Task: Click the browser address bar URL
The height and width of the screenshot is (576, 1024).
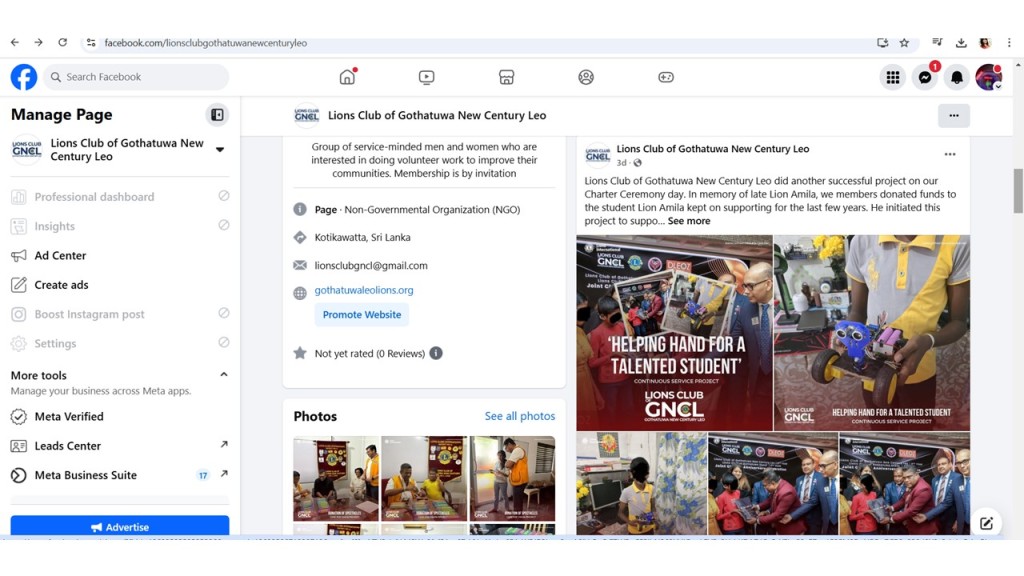Action: (x=206, y=43)
